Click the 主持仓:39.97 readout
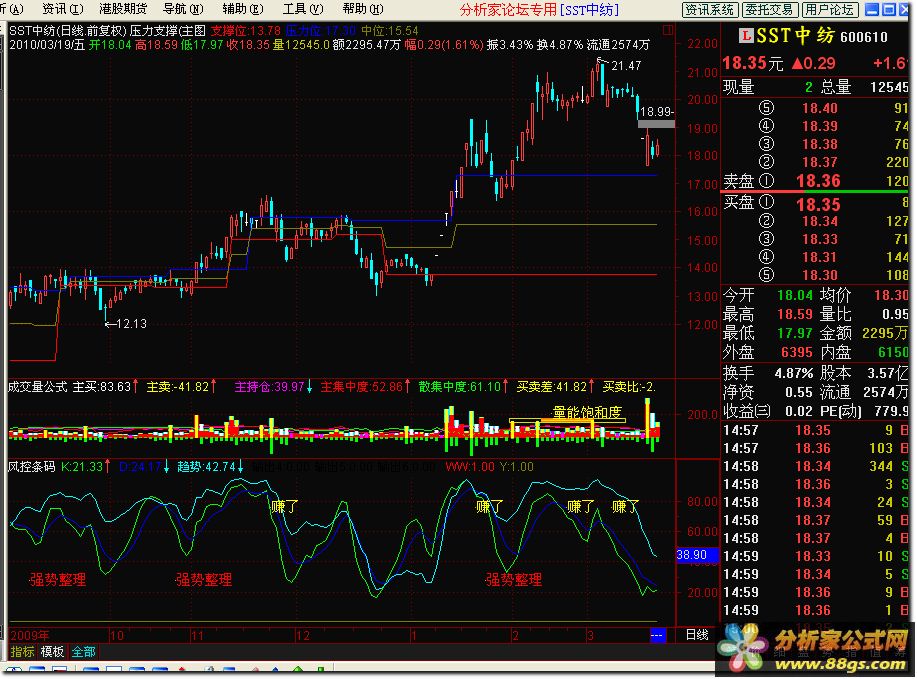 coord(269,387)
